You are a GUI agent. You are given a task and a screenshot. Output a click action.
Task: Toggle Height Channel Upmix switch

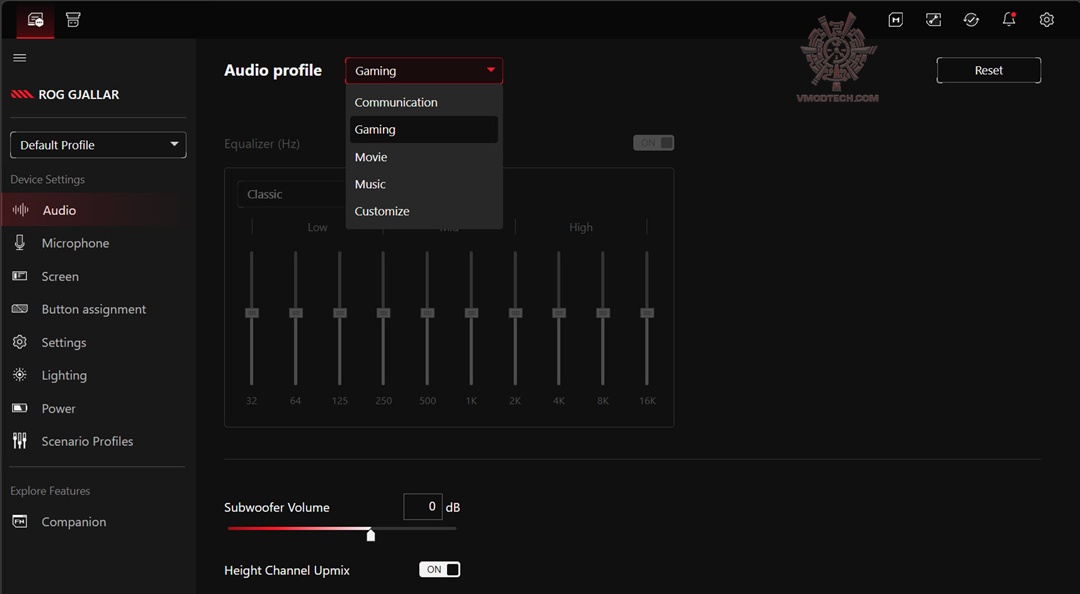click(439, 569)
